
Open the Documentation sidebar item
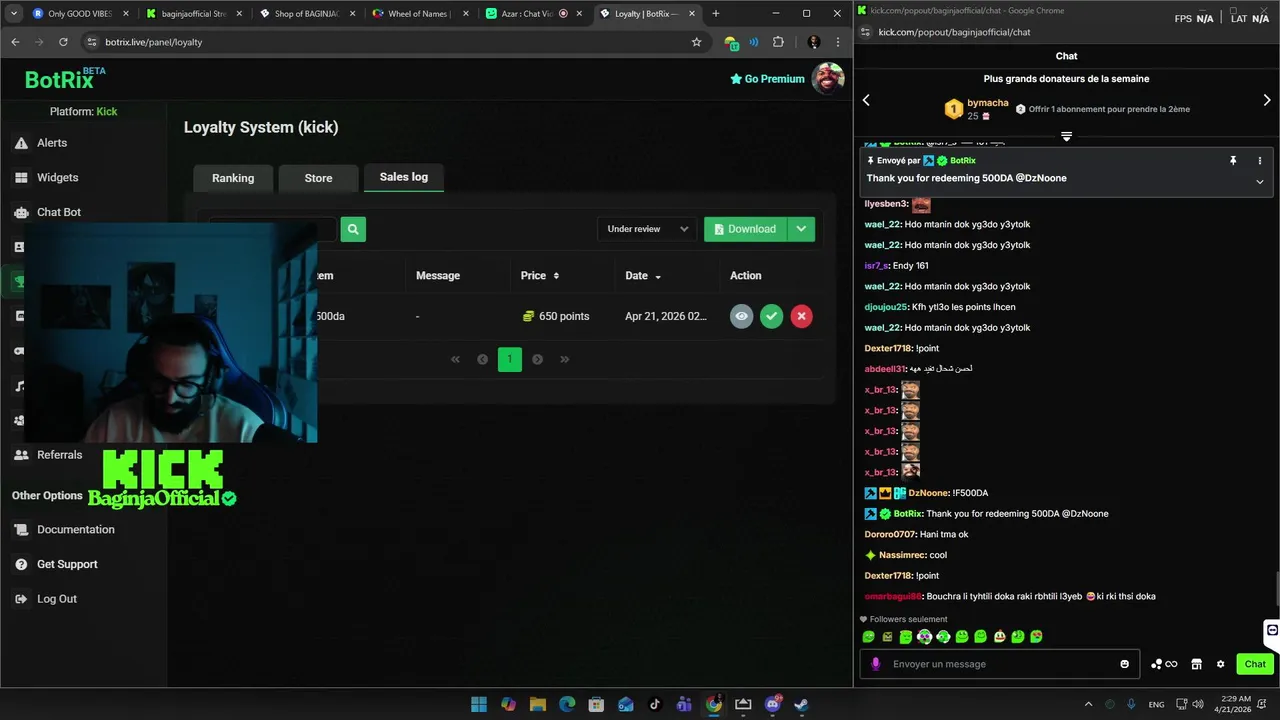tap(64, 530)
